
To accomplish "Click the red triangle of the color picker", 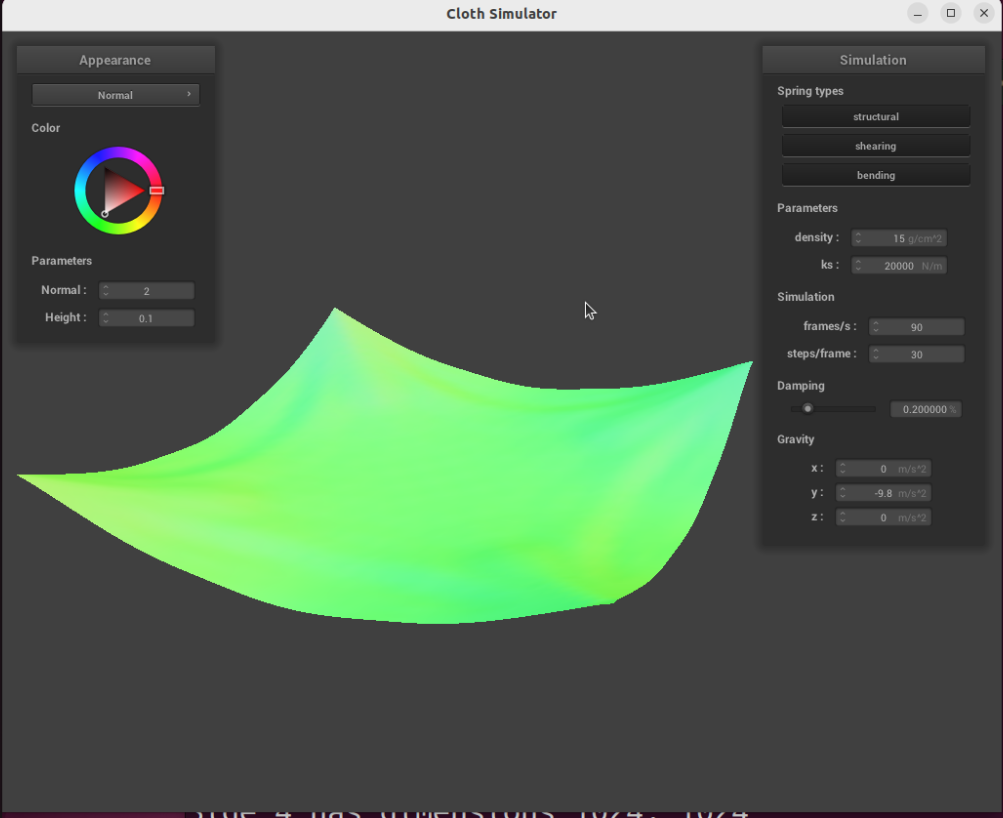I will [x=120, y=190].
